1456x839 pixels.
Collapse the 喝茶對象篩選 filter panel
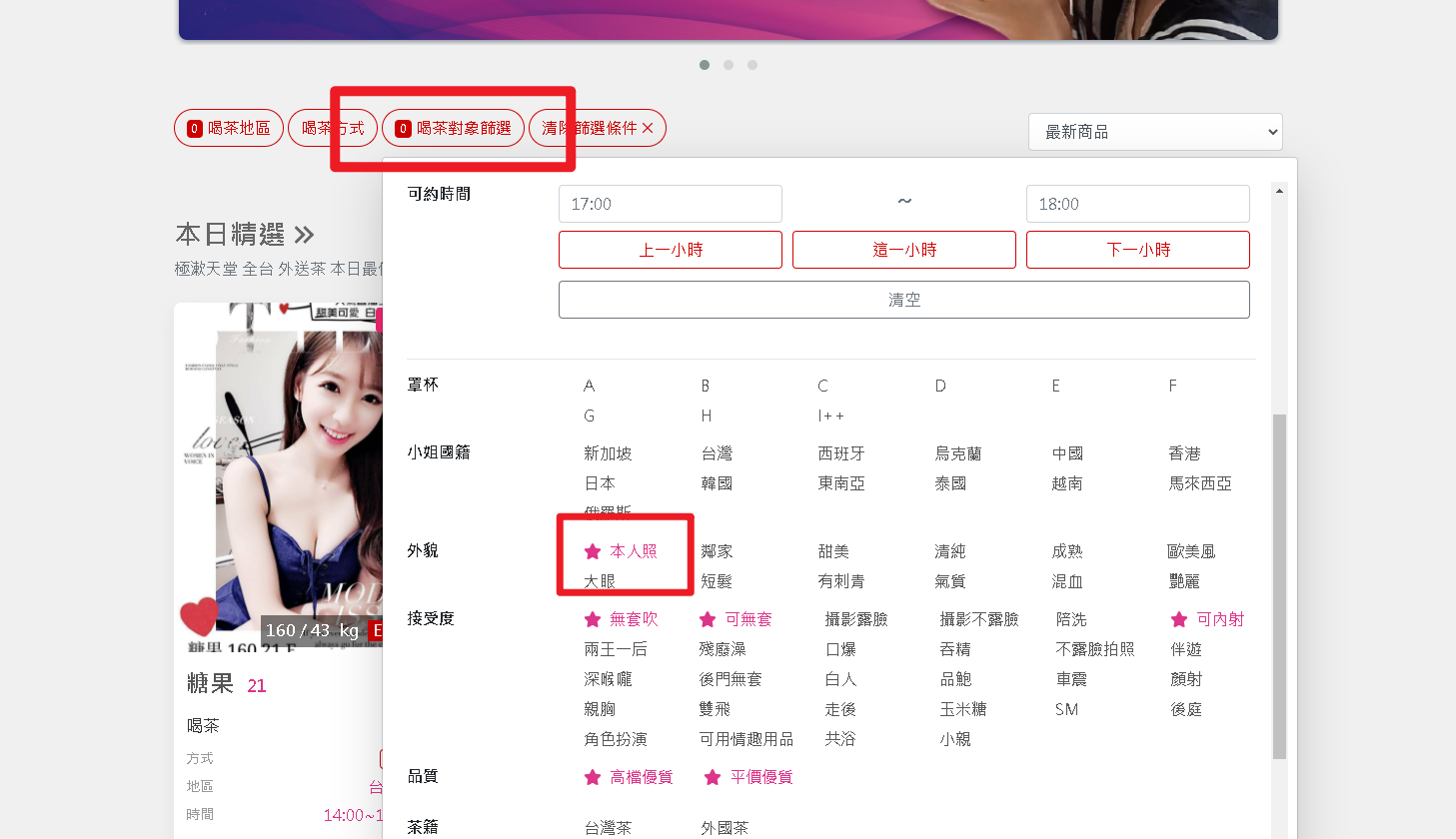453,128
